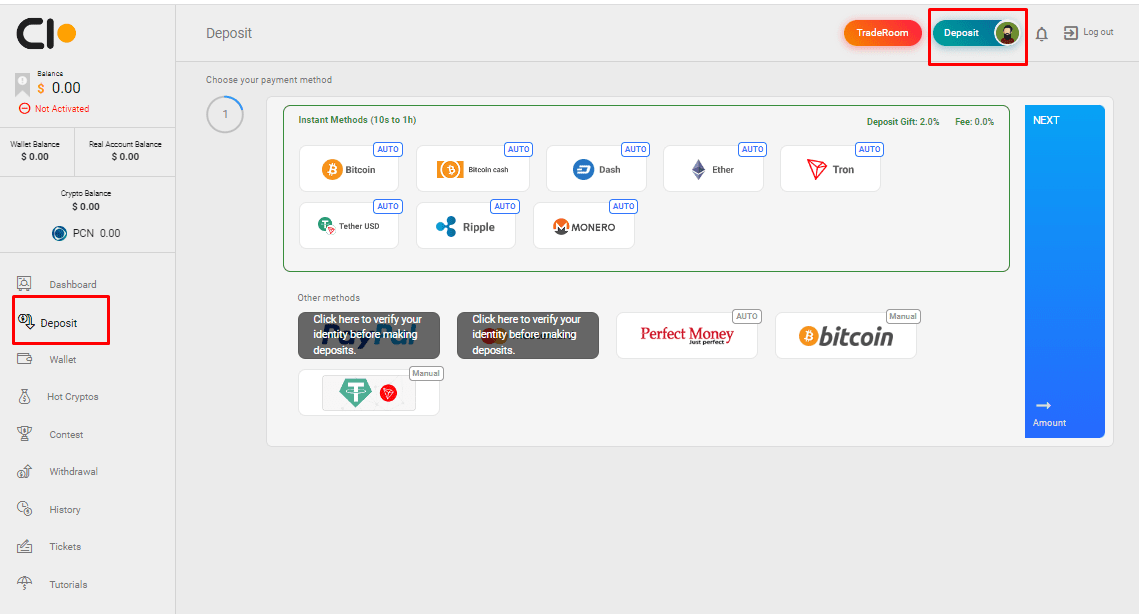Click Fee: 0.0% text

(974, 122)
